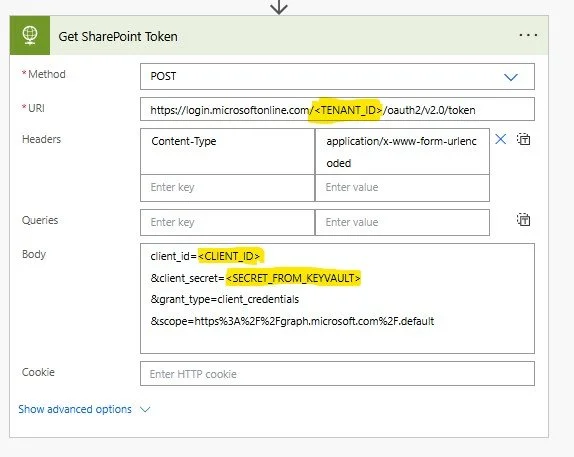574x457 pixels.
Task: Click the empty Headers Enter value field
Action: pyautogui.click(x=402, y=187)
